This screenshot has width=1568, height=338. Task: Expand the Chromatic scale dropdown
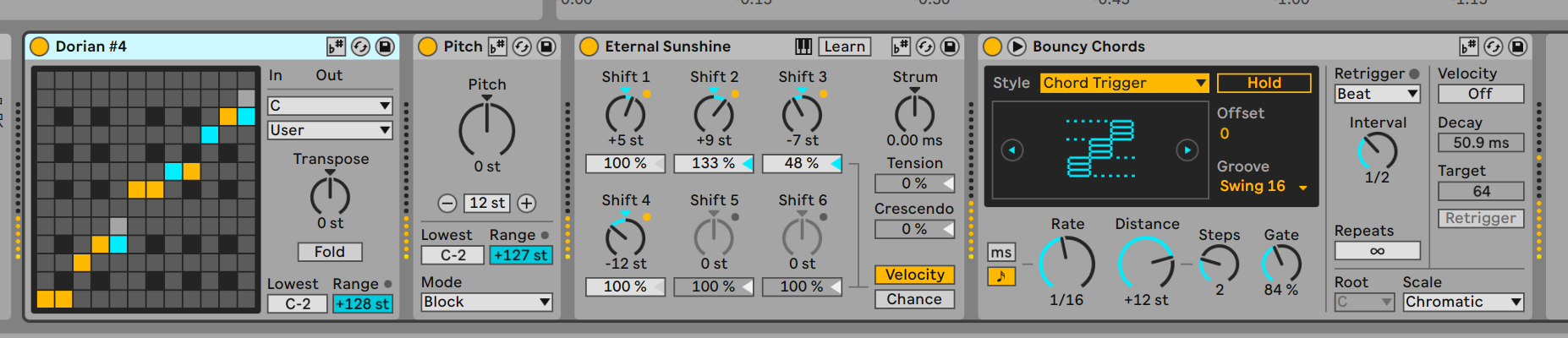click(1463, 302)
